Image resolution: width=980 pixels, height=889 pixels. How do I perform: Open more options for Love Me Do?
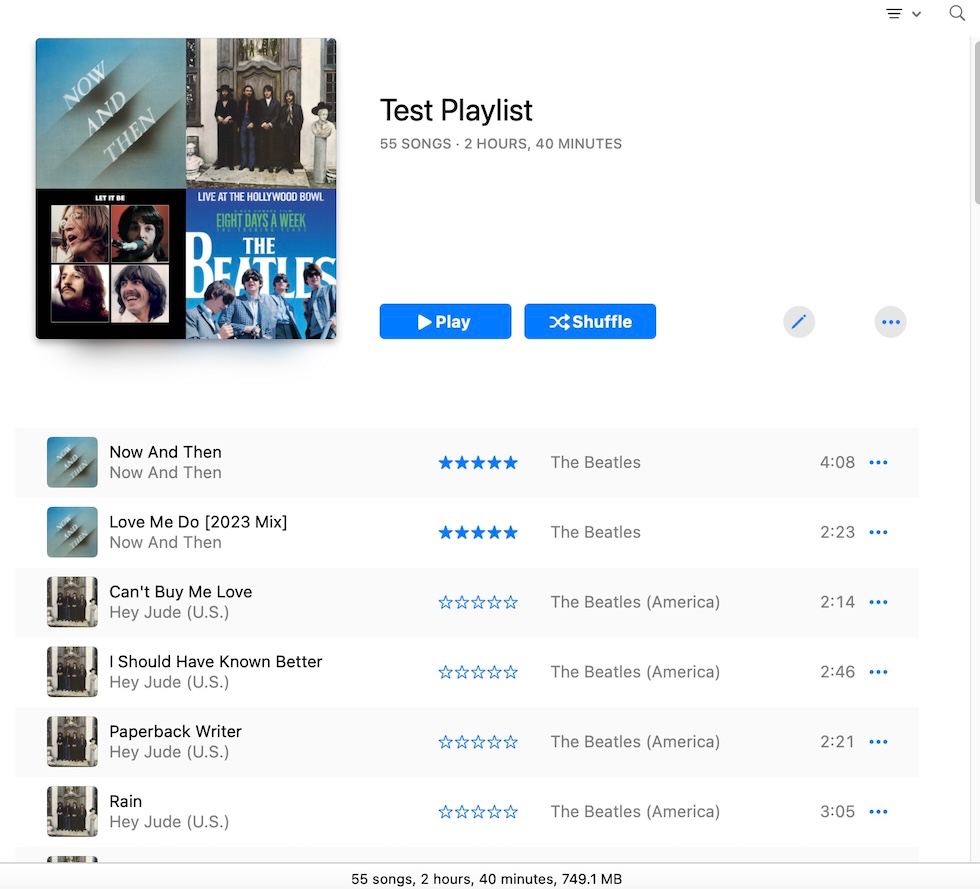coord(878,533)
